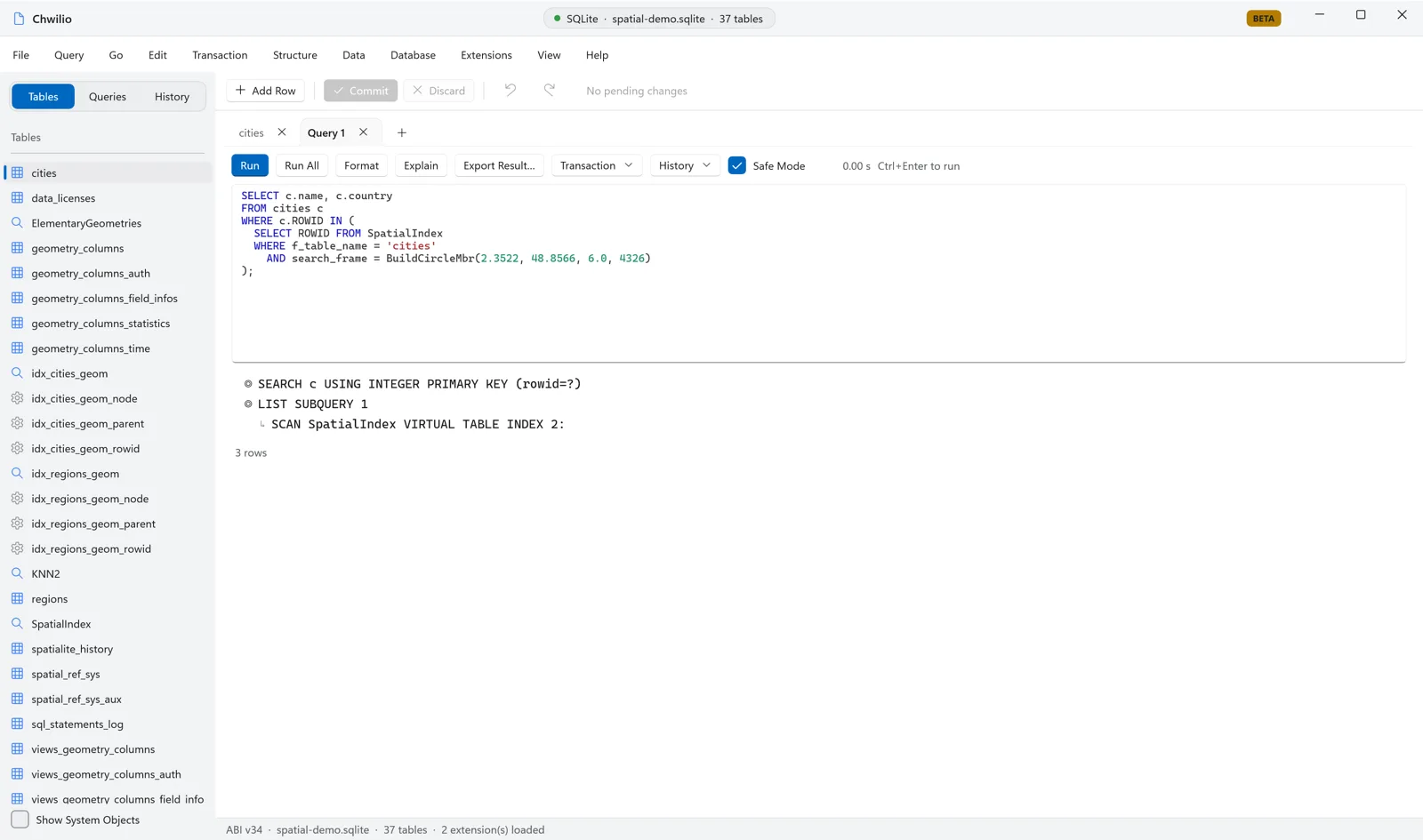1423x840 pixels.
Task: Click the Add Row button
Action: tap(265, 90)
